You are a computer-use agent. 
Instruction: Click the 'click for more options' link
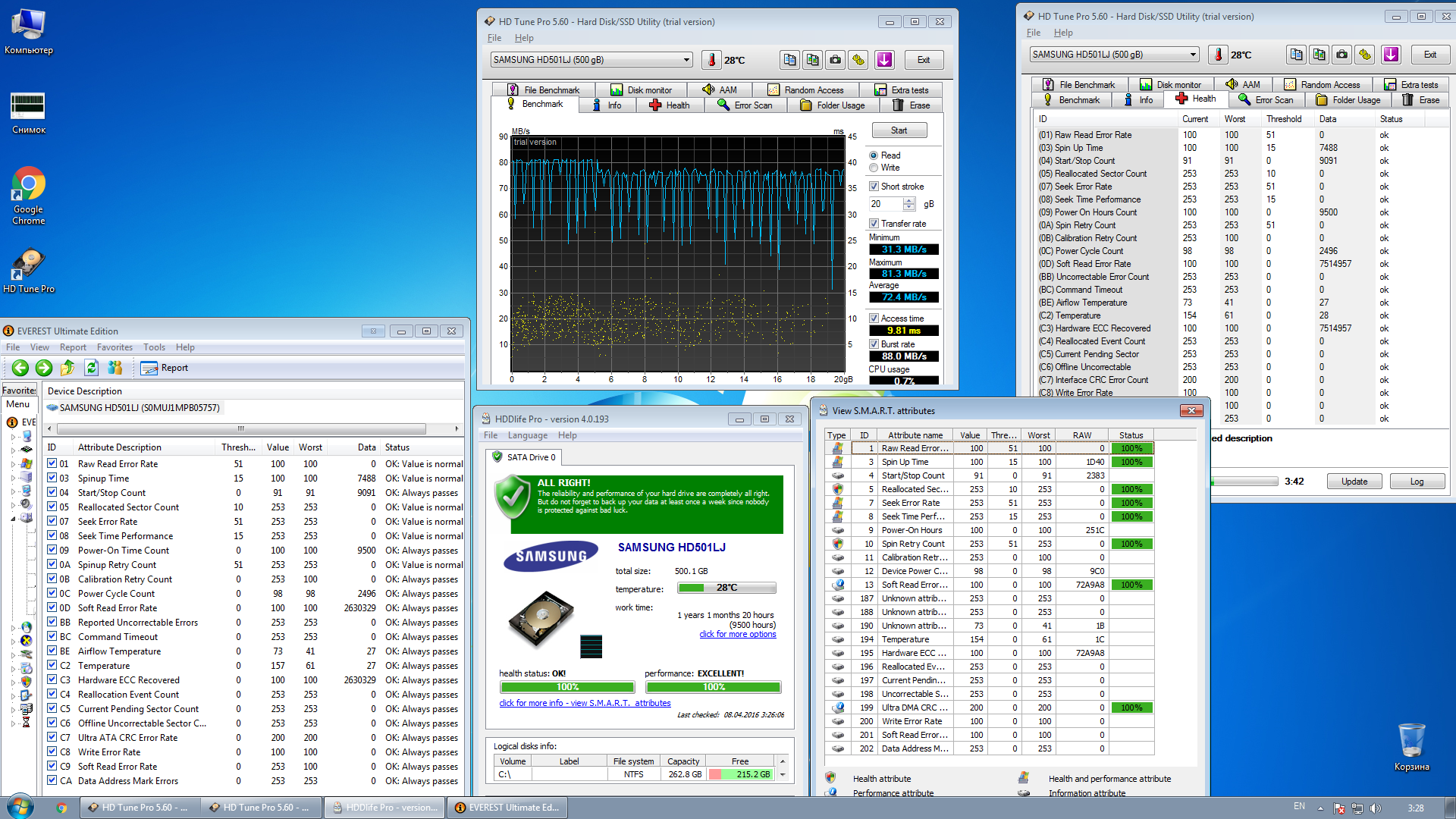737,635
